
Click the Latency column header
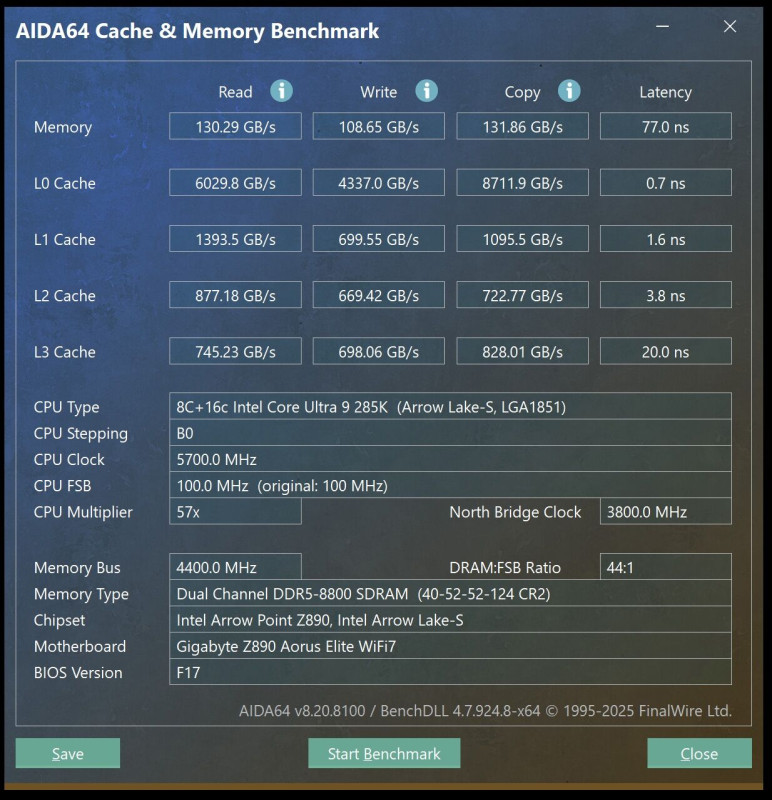665,92
